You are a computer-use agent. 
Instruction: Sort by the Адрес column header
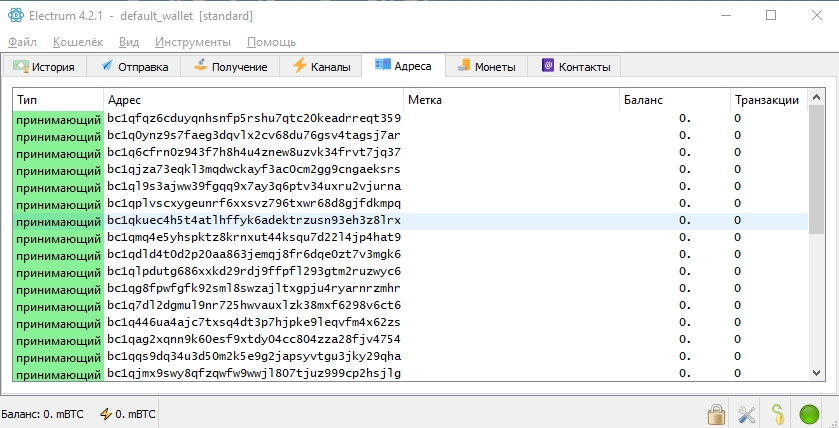(254, 100)
